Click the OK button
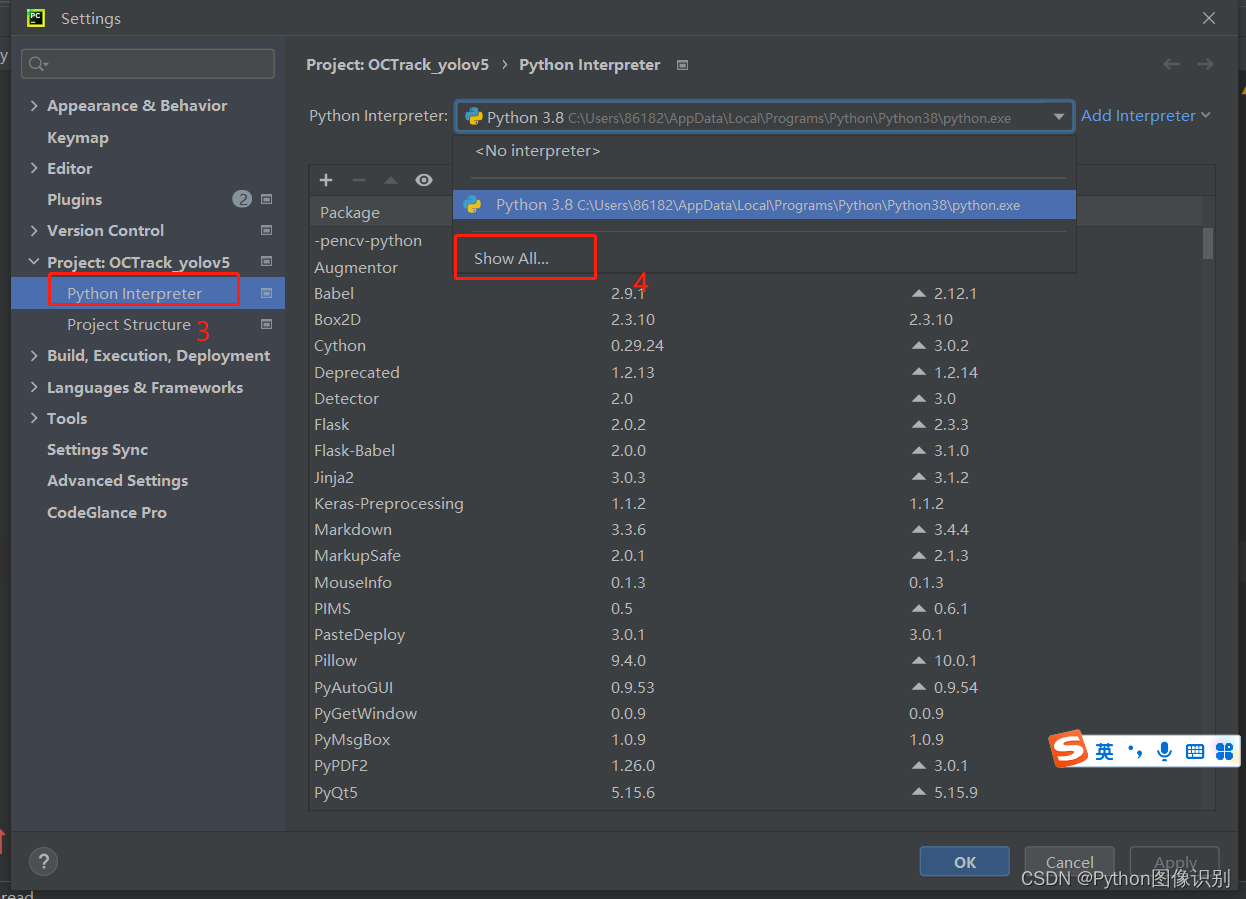 click(x=964, y=862)
